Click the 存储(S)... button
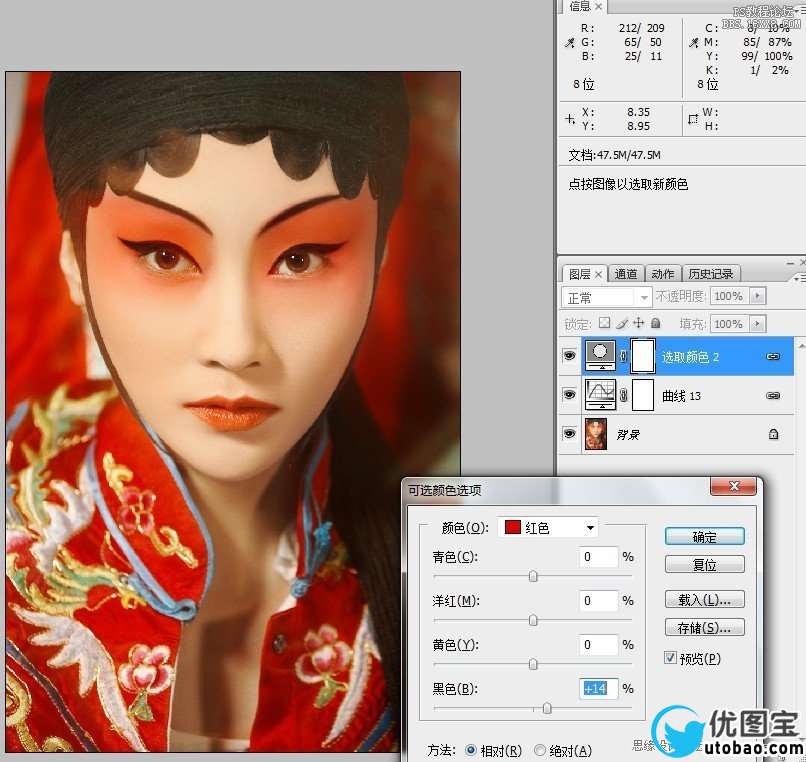Screen dimensions: 806x762 704,627
